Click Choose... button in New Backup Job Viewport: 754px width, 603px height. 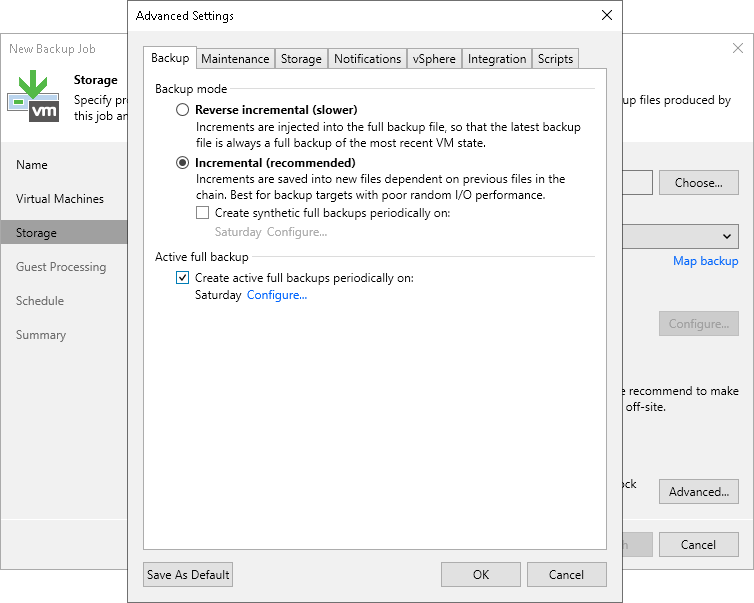pos(699,183)
